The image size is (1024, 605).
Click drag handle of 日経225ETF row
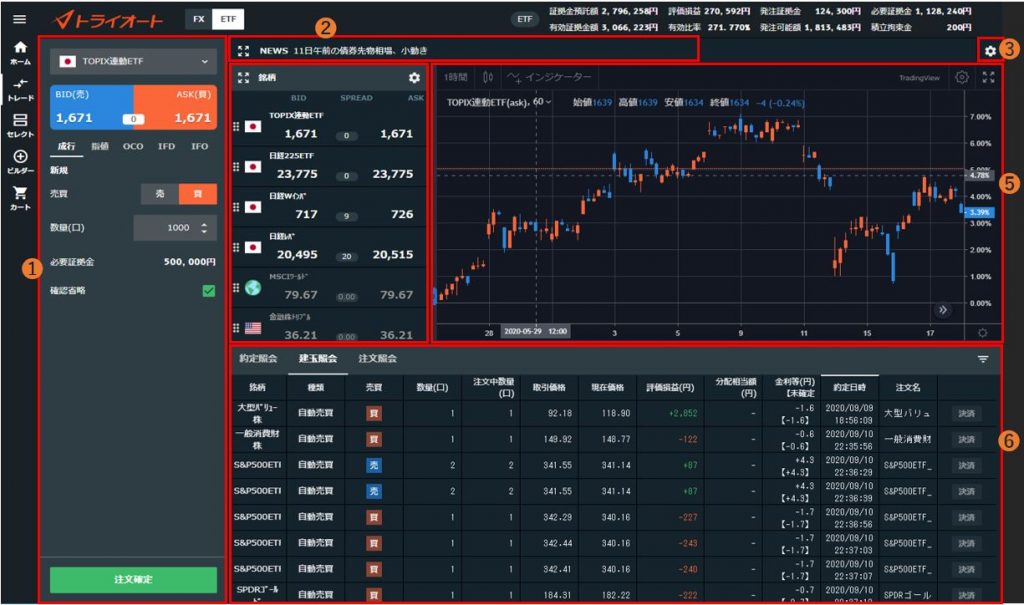pyautogui.click(x=236, y=167)
